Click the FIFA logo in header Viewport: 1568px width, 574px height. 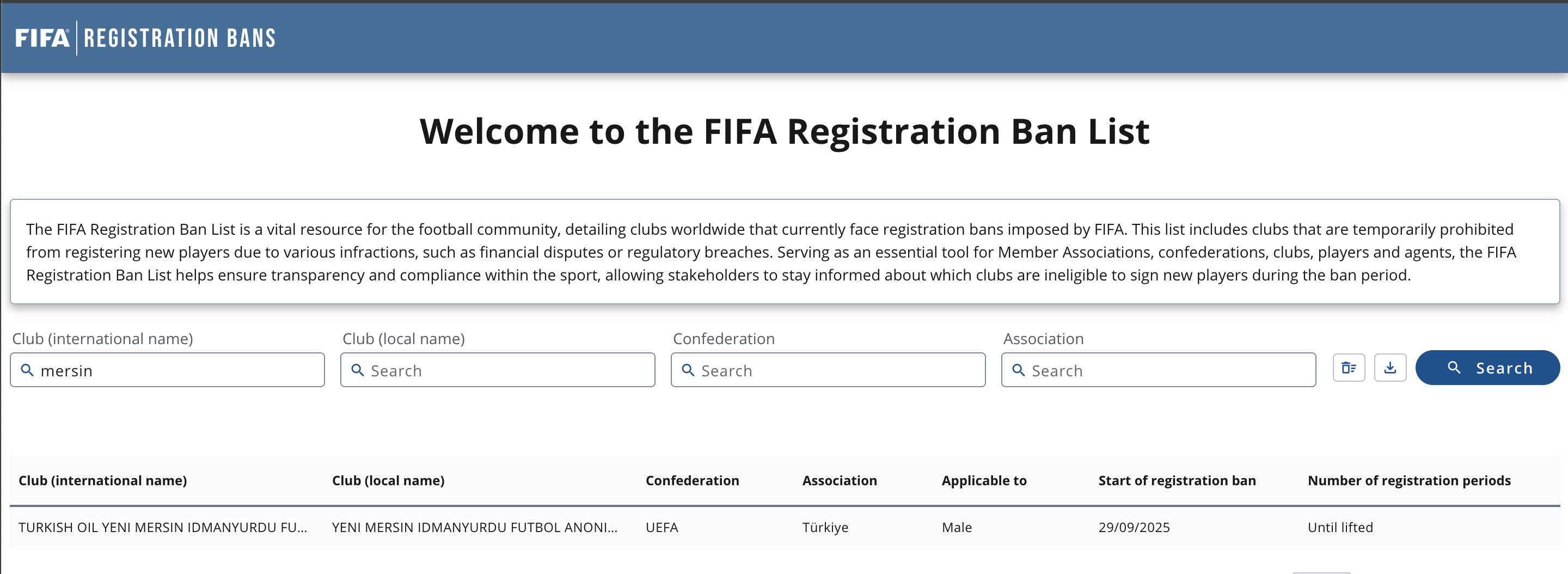(x=42, y=38)
